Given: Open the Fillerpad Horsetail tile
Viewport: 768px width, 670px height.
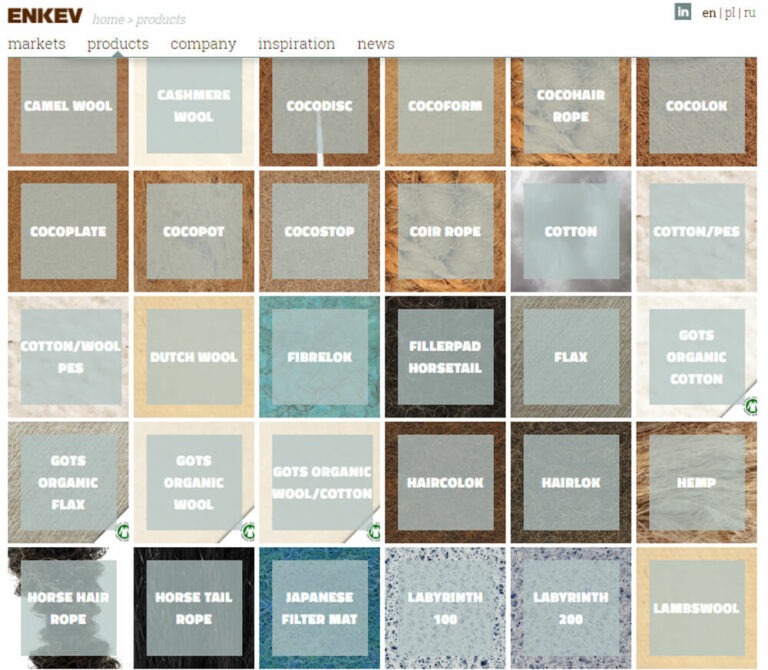Looking at the screenshot, I should coord(445,357).
